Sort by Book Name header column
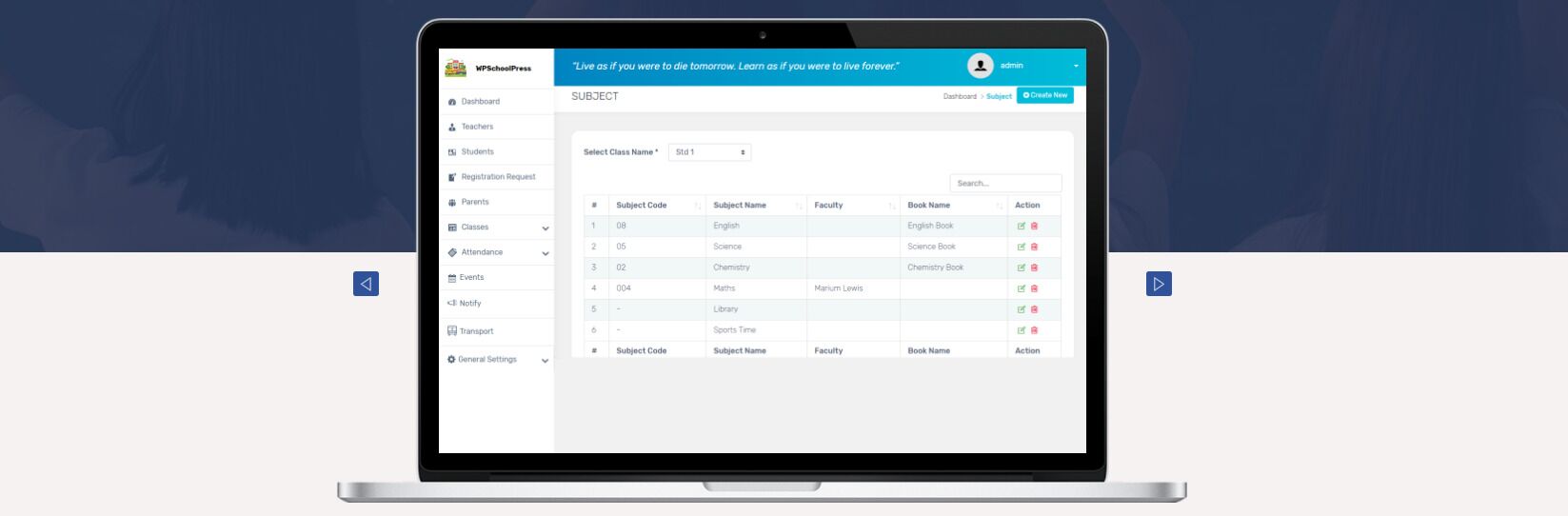The image size is (1568, 516). [953, 206]
